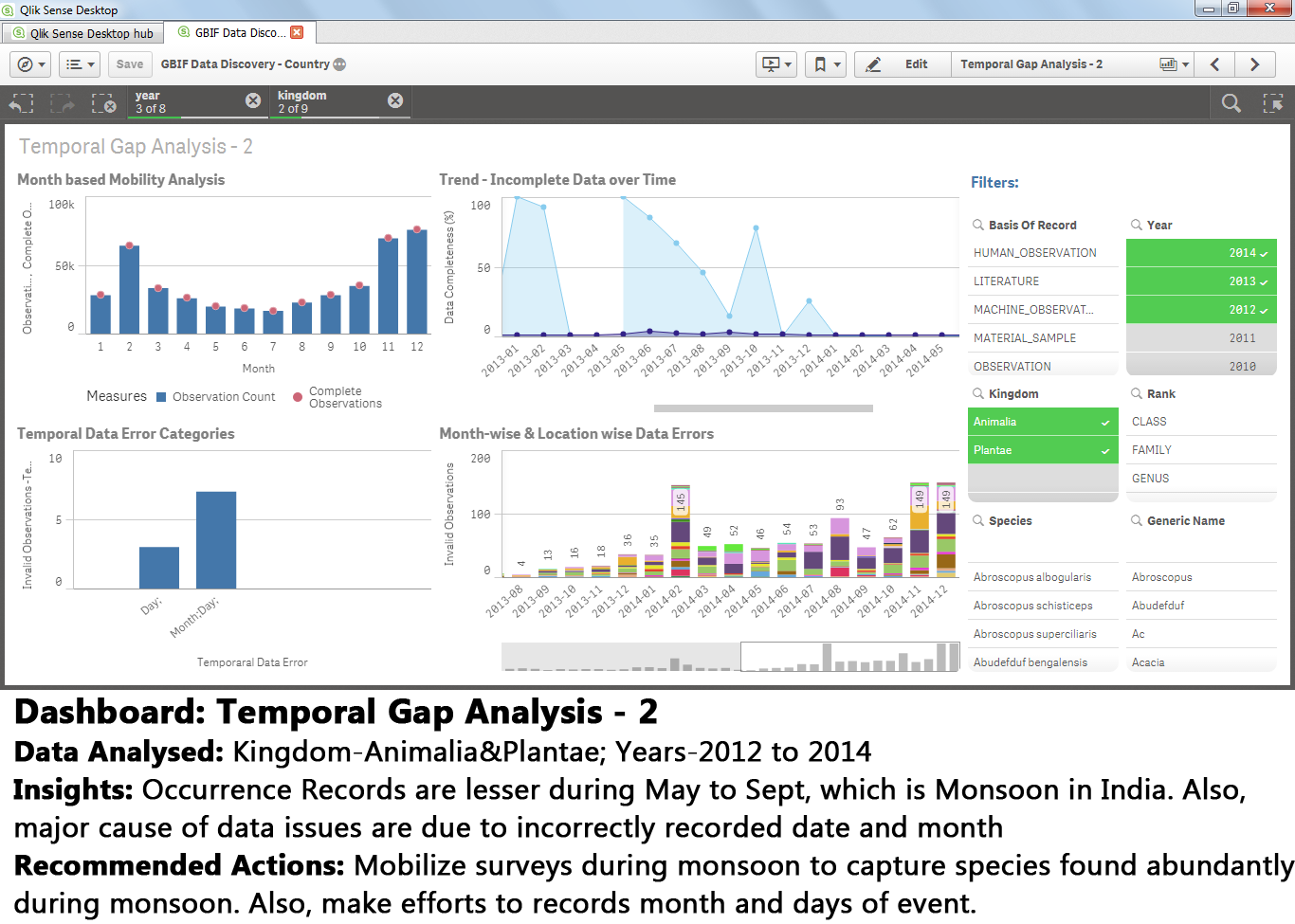Select year 2011 in filter

(x=1201, y=338)
